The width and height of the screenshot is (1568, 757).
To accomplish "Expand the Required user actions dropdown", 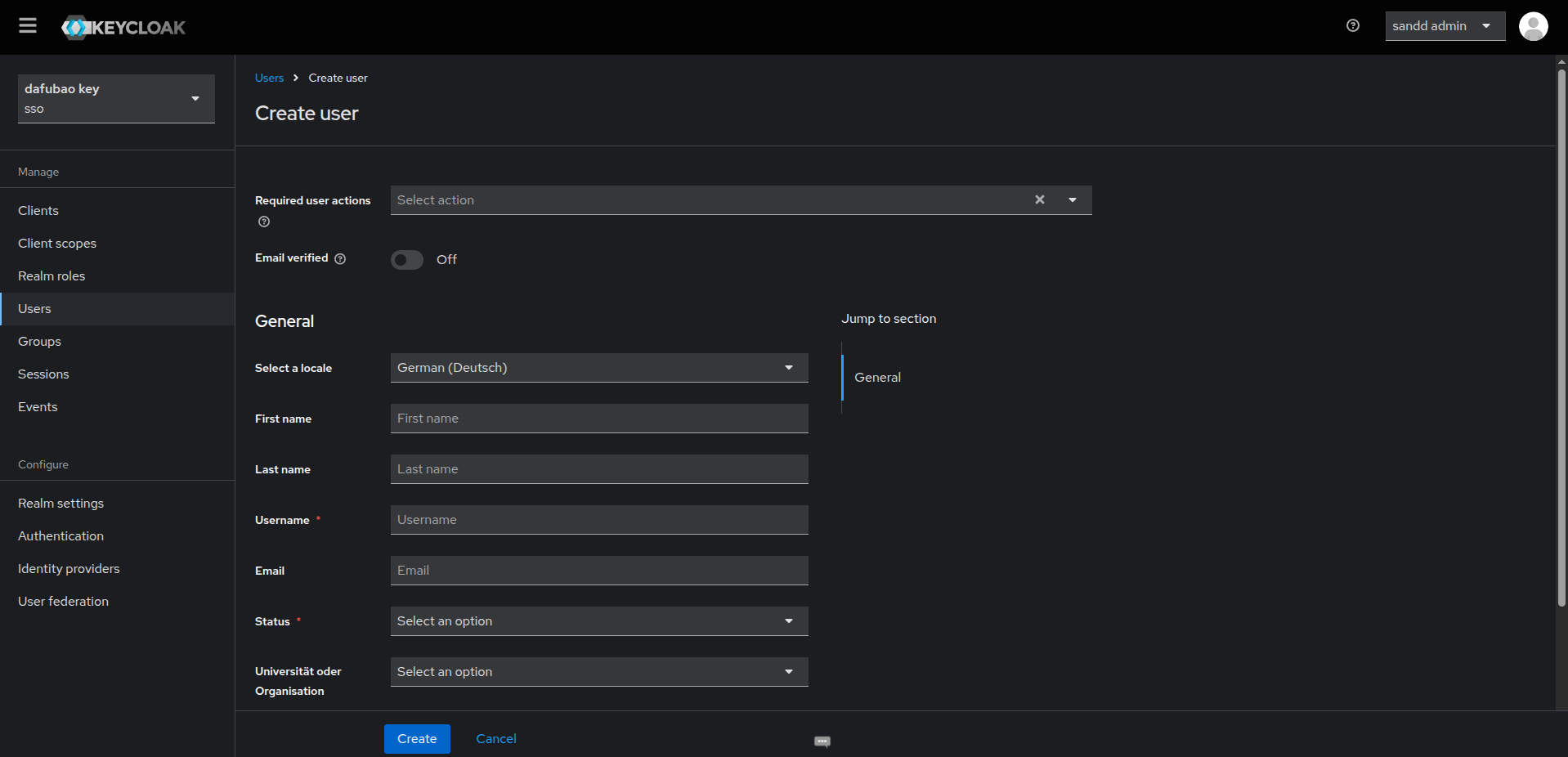I will coord(1073,200).
